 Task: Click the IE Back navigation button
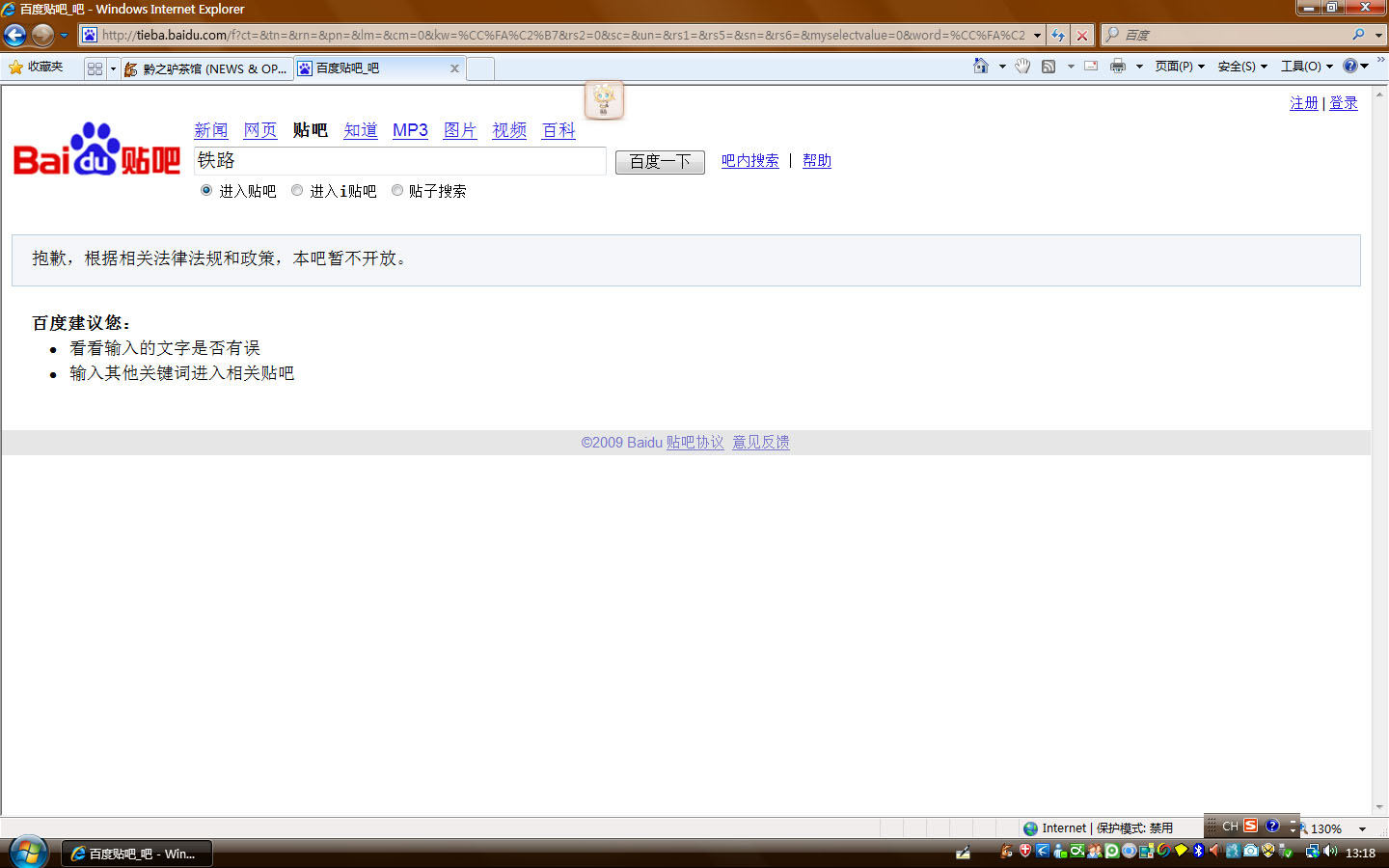pos(15,36)
